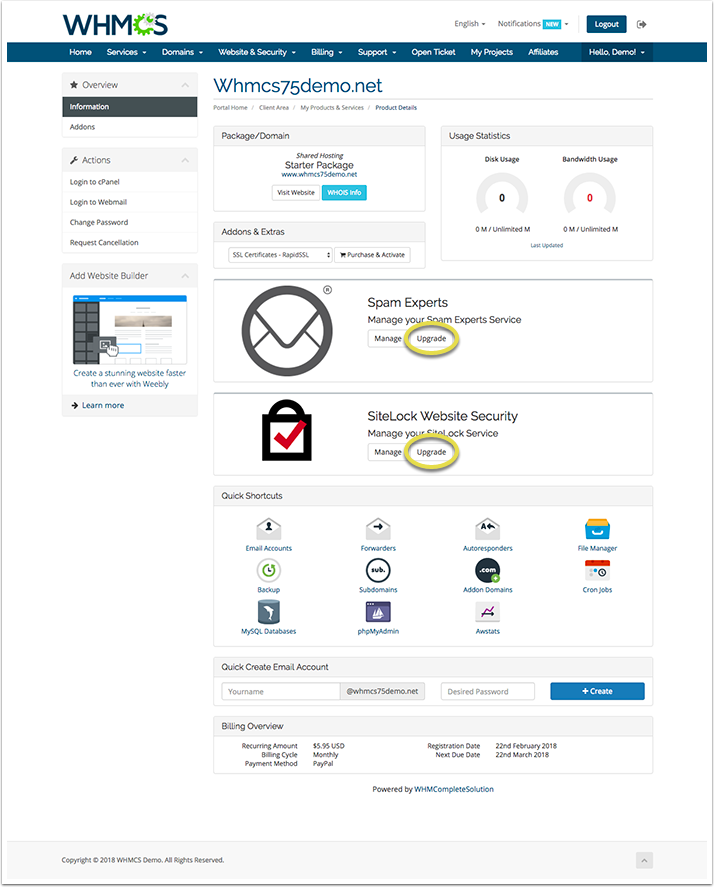The width and height of the screenshot is (714, 887).
Task: Click Request Cancellation action
Action: [x=130, y=243]
